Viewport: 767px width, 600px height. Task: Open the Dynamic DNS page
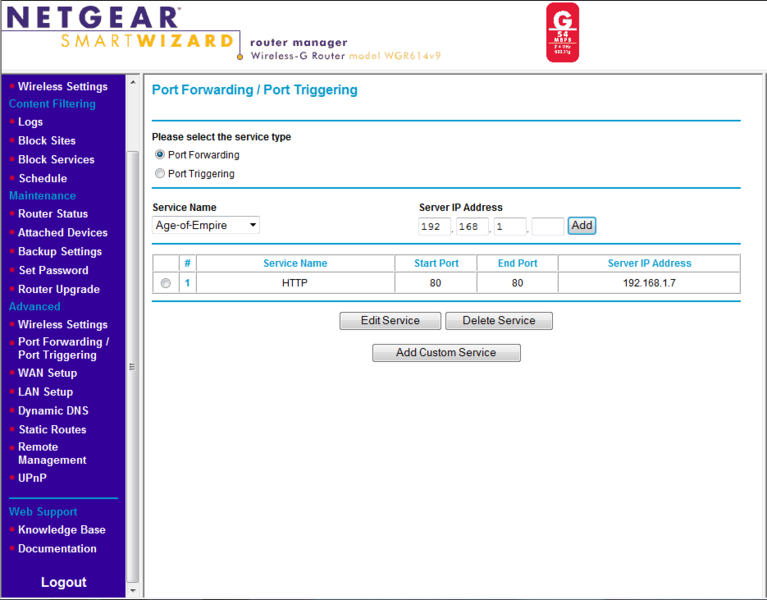[x=53, y=411]
